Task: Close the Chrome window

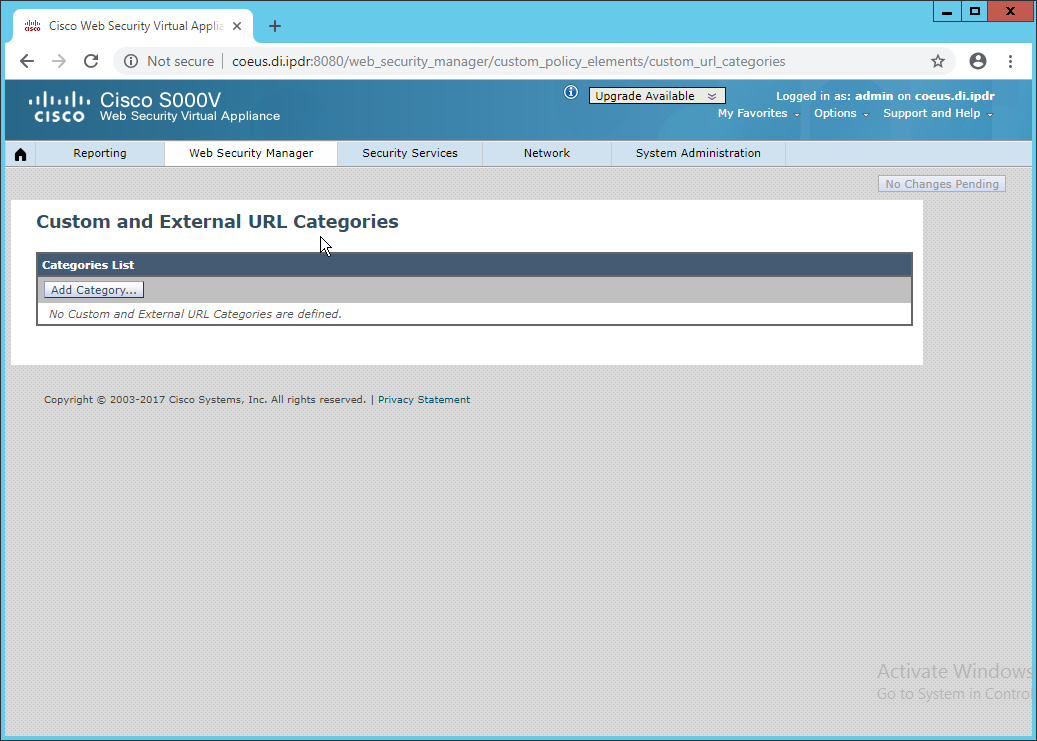Action: point(1010,11)
